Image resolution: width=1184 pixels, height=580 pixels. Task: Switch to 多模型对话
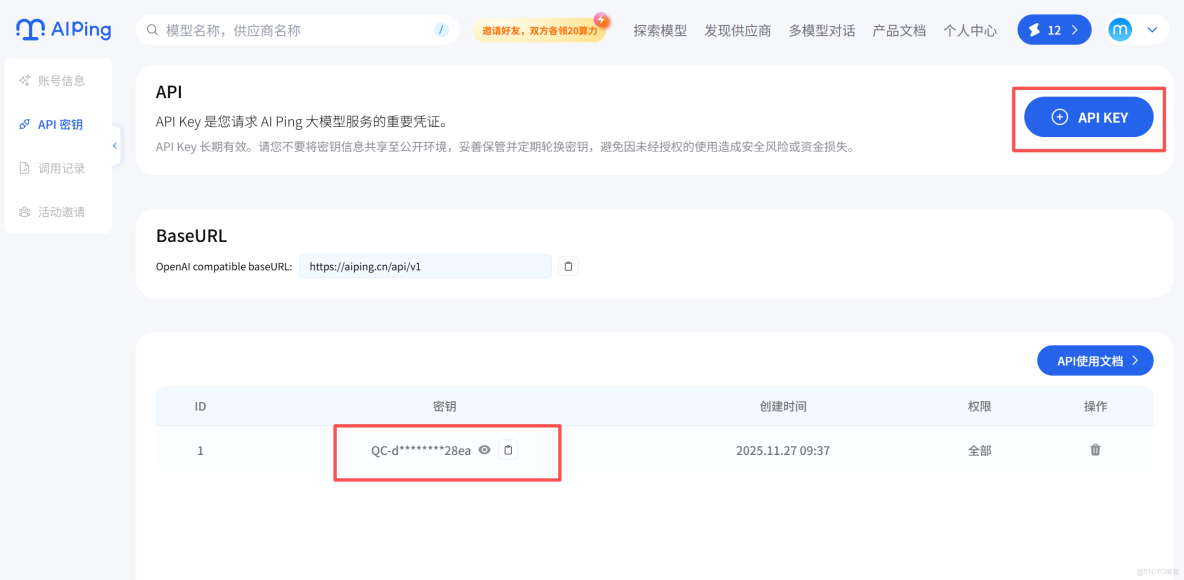click(x=820, y=30)
